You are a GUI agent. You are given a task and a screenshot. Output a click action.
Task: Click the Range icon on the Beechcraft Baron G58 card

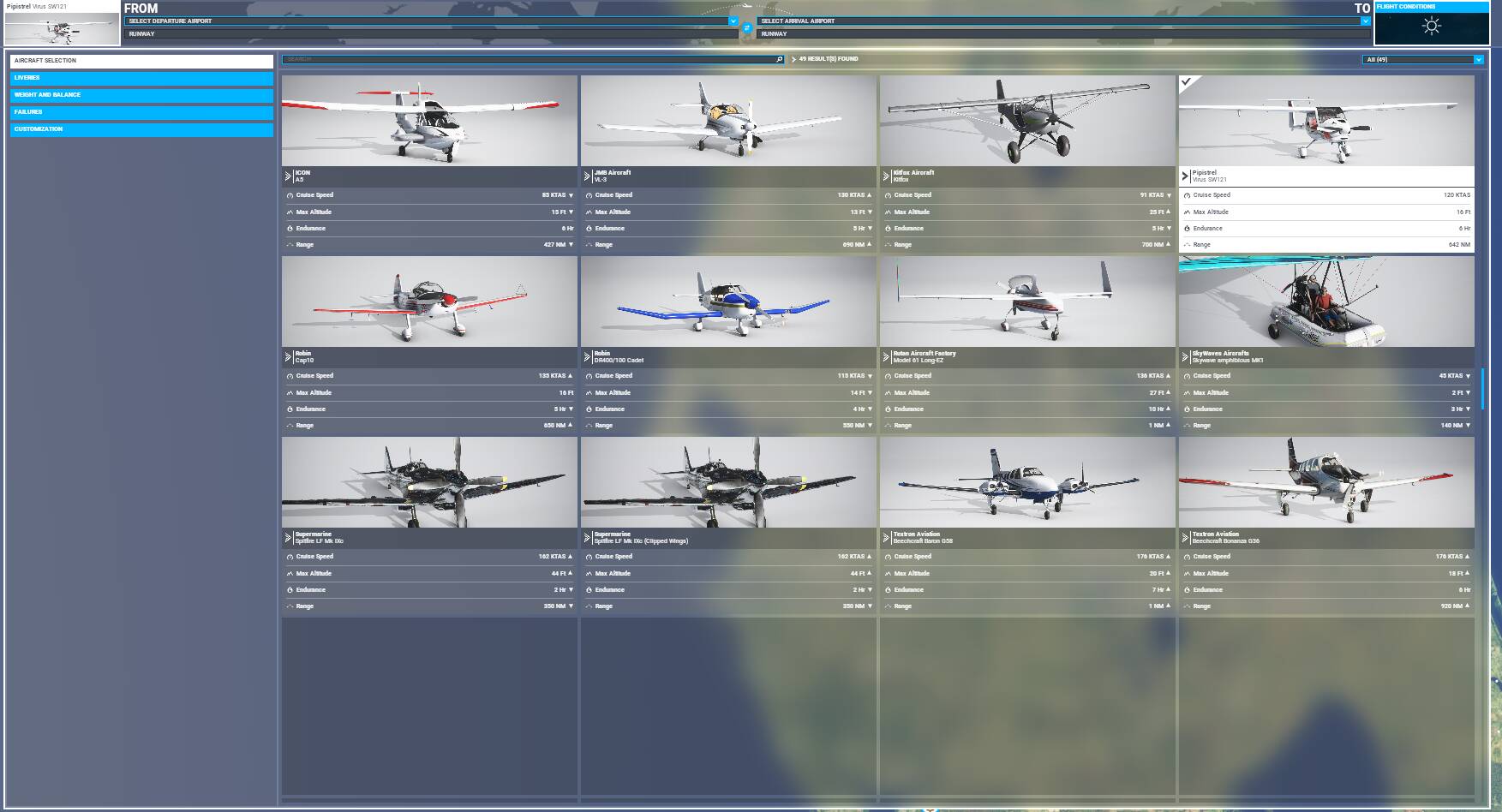[888, 606]
